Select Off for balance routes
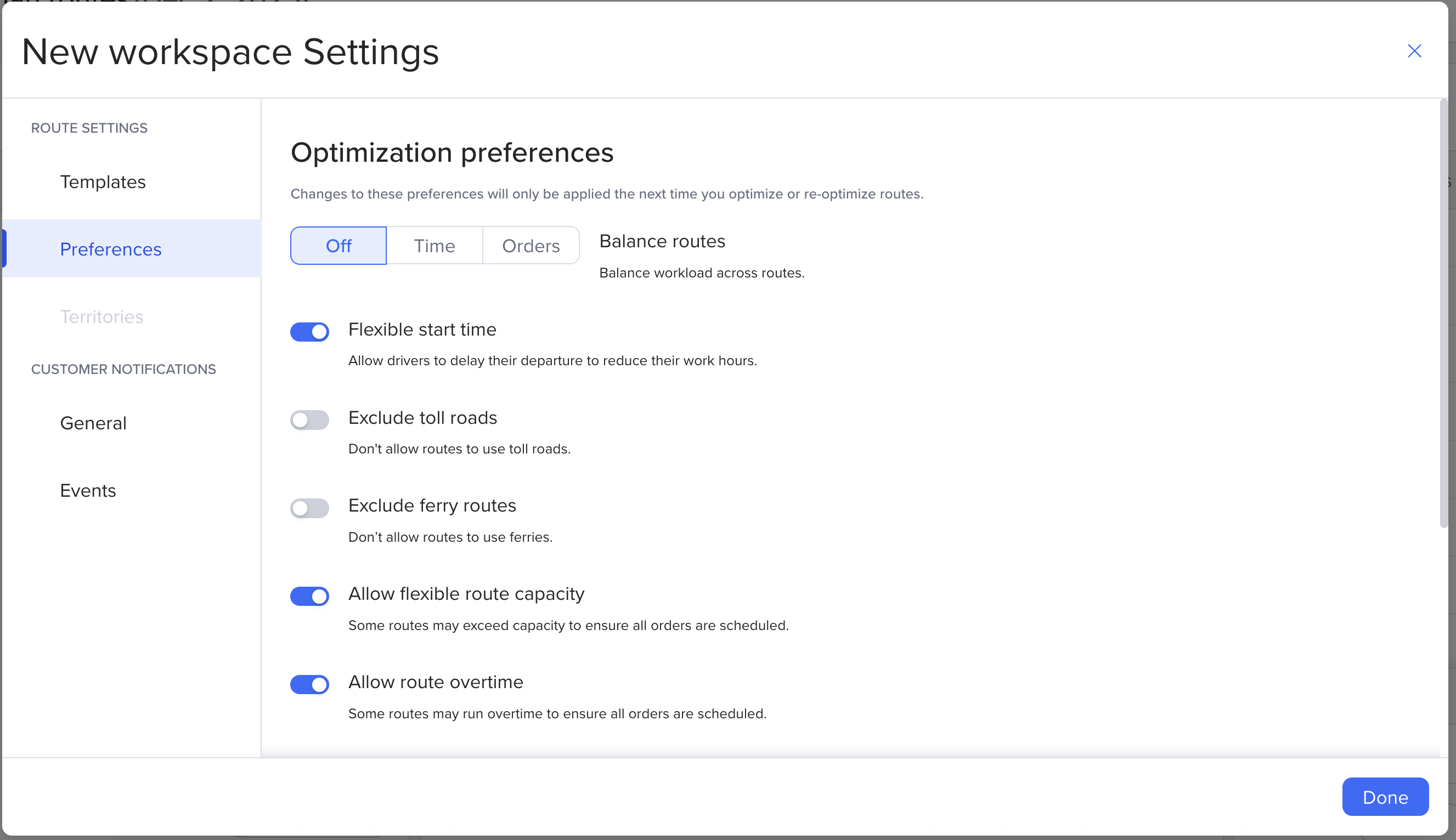The width and height of the screenshot is (1456, 840). (x=338, y=246)
